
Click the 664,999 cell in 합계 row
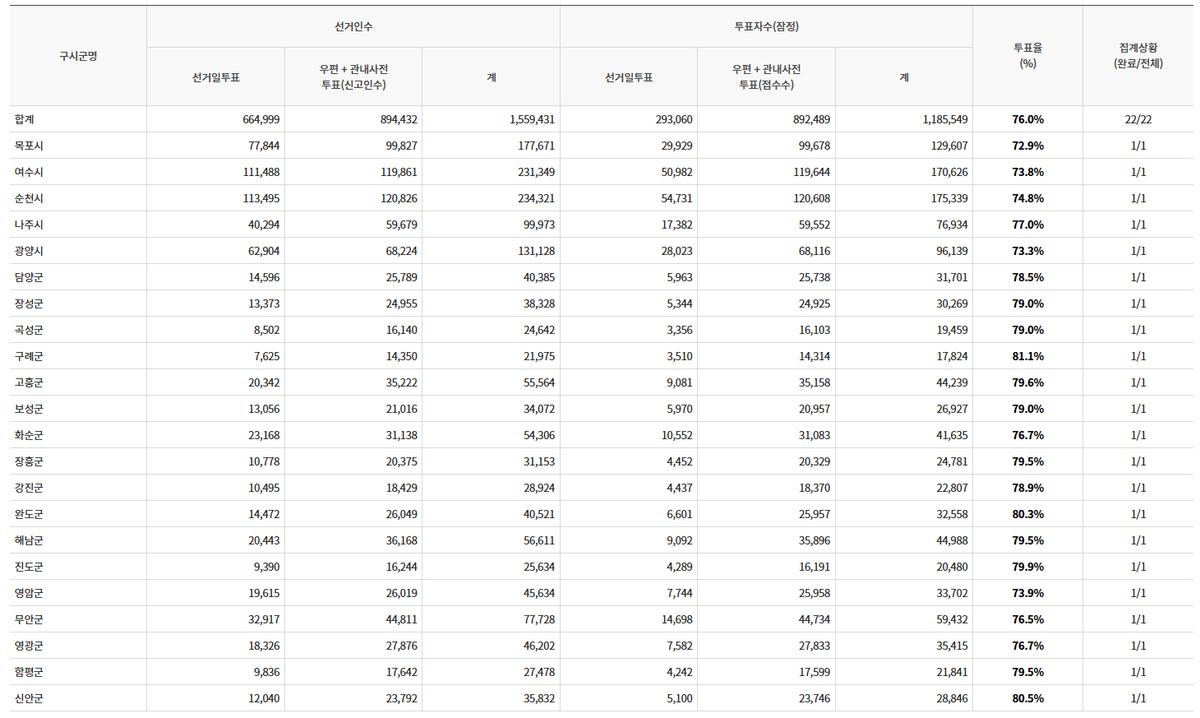tap(261, 119)
